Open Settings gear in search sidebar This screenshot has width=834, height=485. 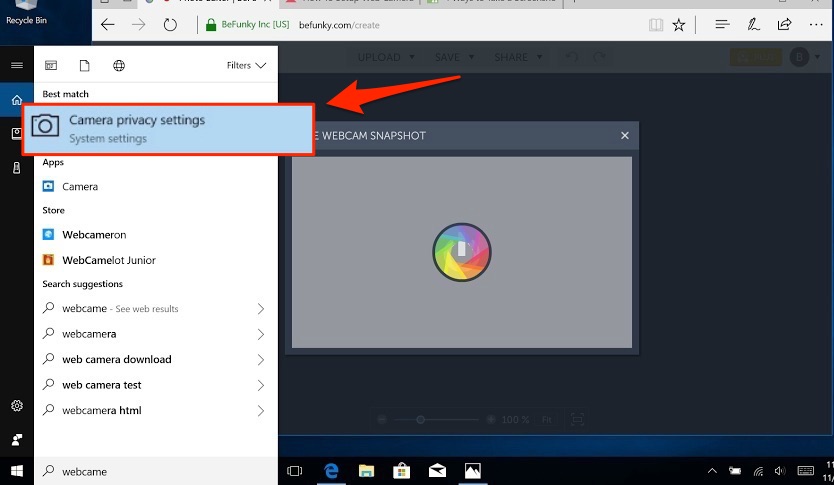(17, 406)
